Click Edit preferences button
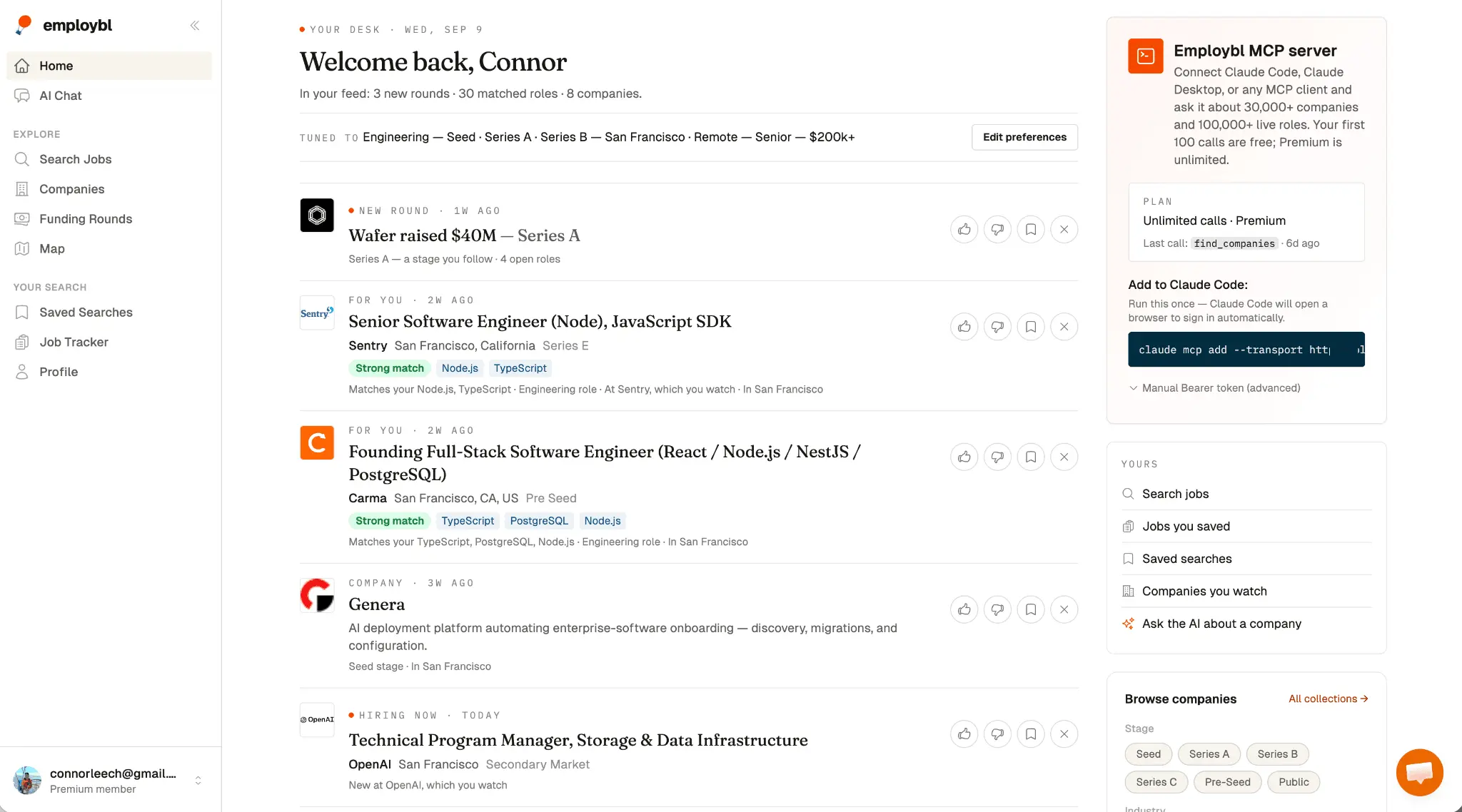 [1024, 137]
